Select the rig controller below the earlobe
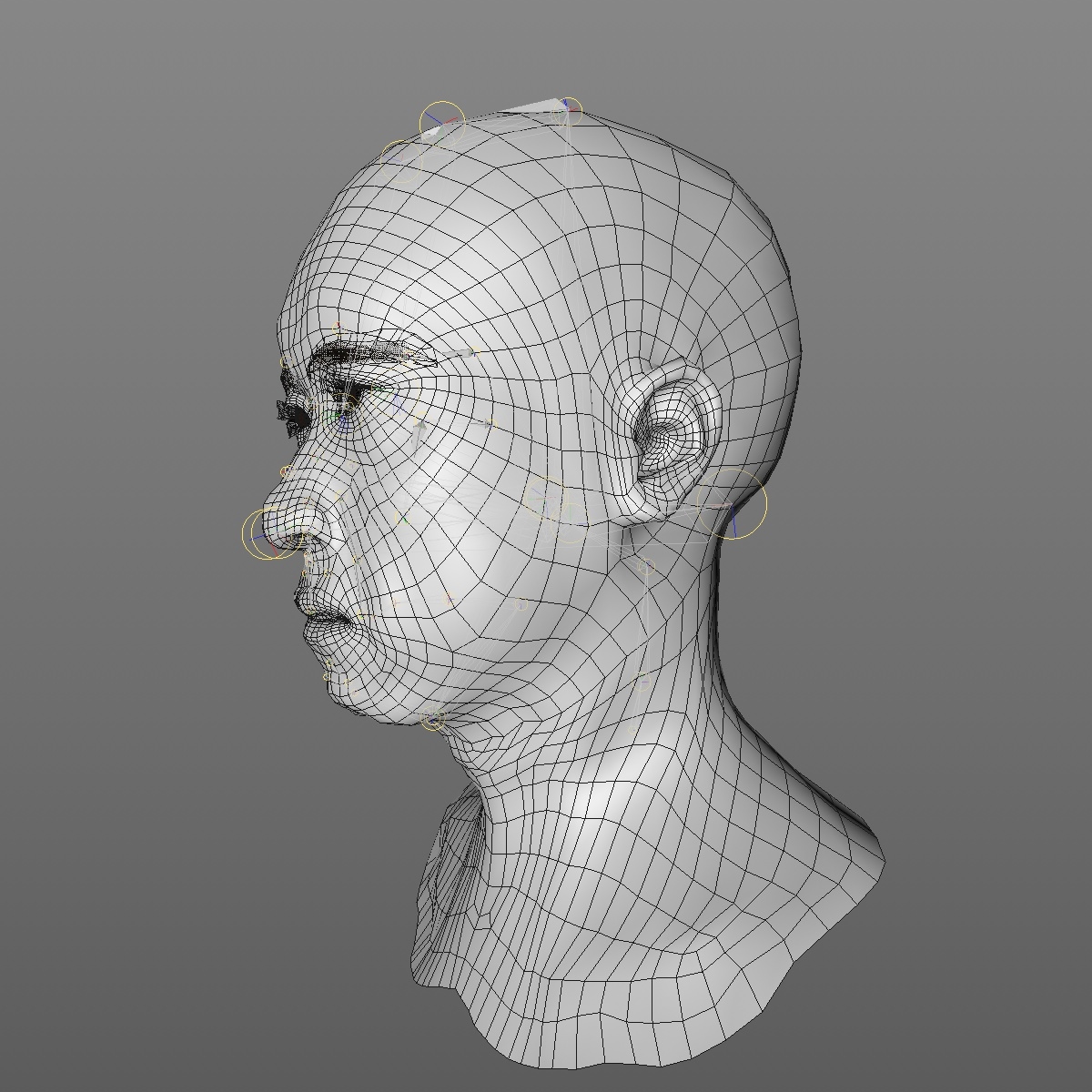The height and width of the screenshot is (1092, 1092). [x=646, y=566]
